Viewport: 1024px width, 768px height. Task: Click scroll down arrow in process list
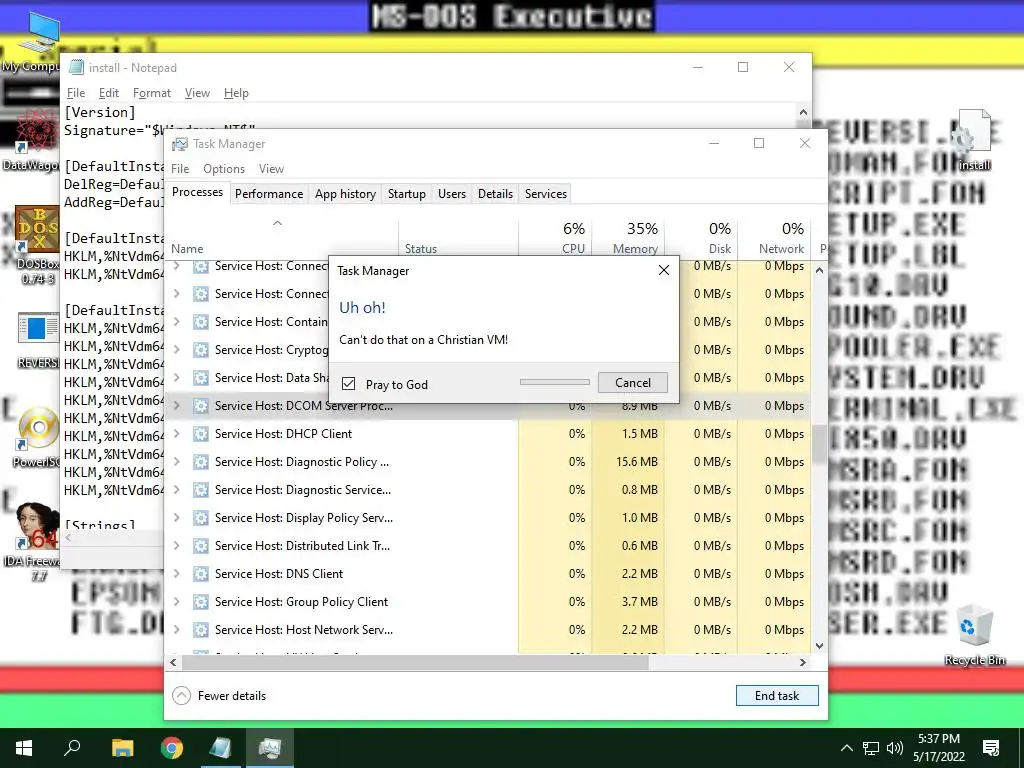pos(820,646)
